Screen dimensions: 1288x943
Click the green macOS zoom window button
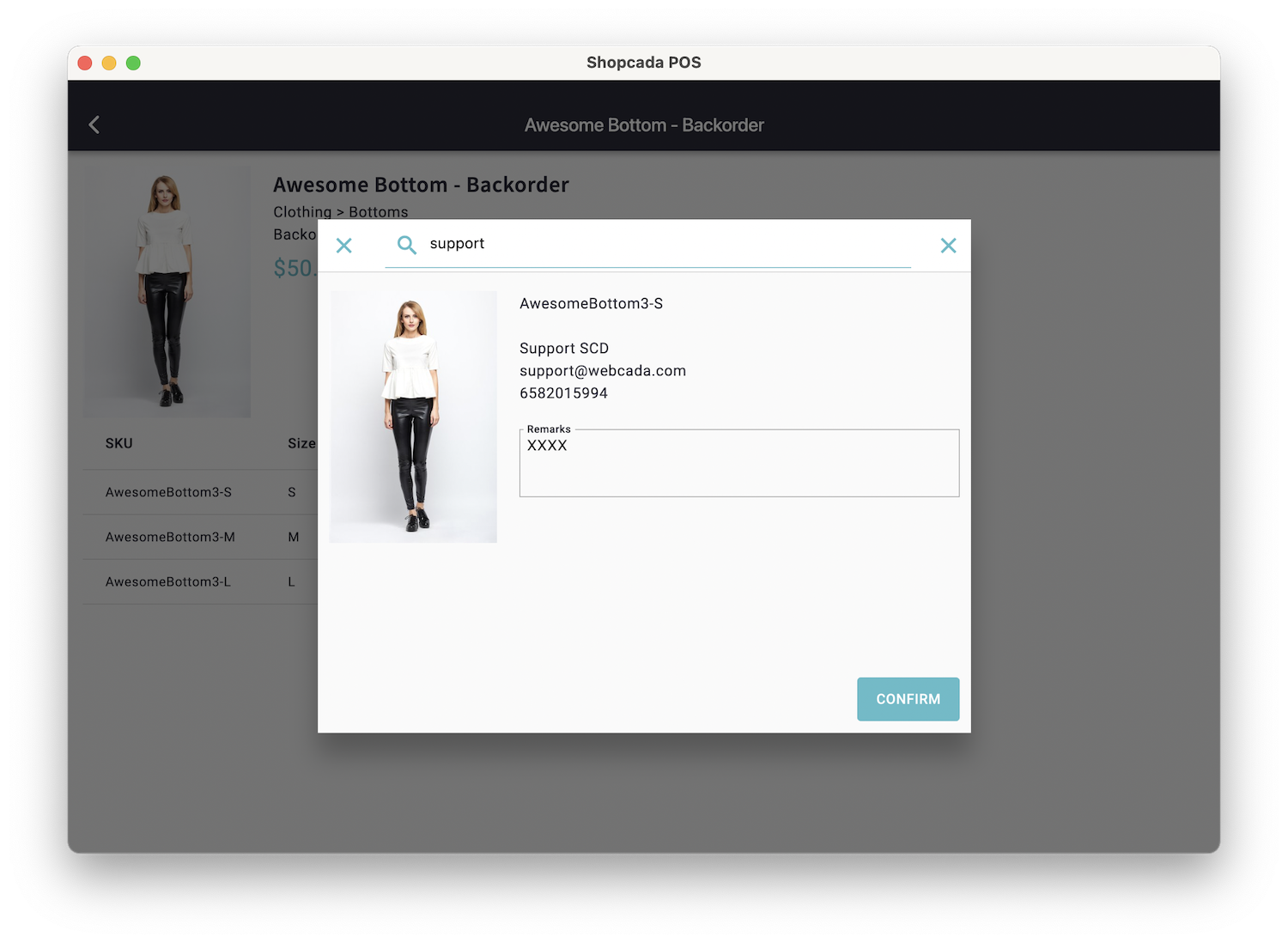point(133,63)
